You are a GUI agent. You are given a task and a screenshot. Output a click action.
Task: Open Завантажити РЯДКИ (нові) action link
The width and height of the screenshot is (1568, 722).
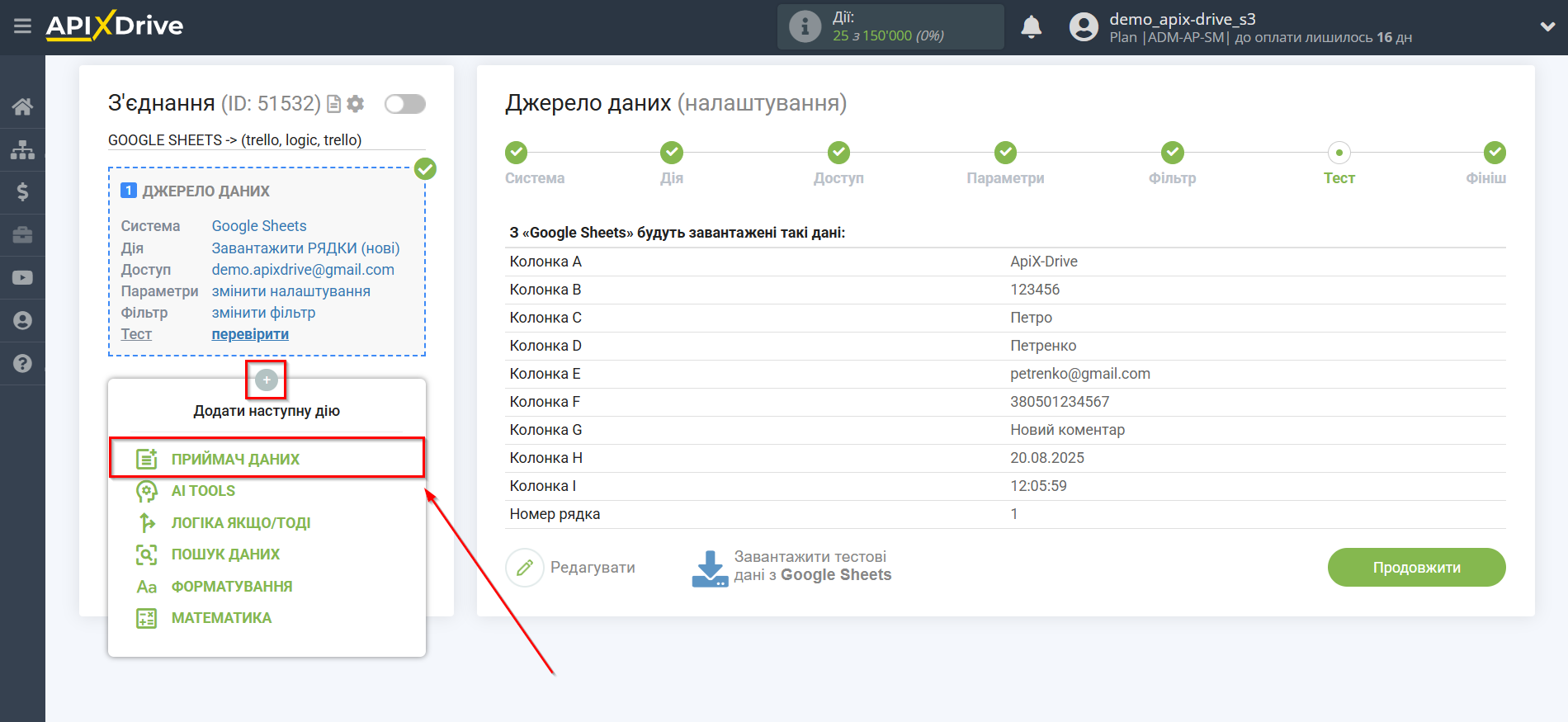pyautogui.click(x=305, y=248)
